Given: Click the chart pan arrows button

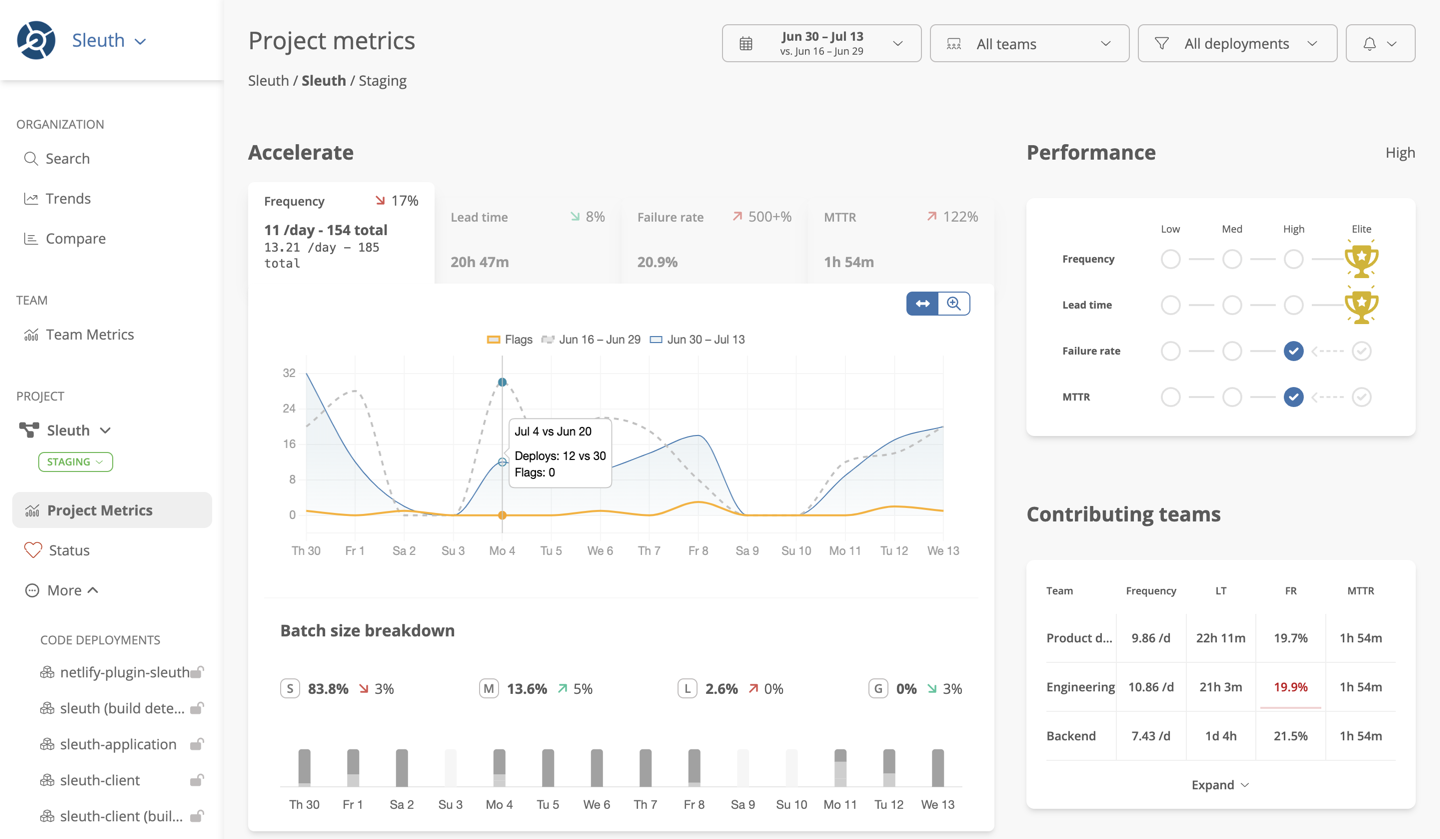Looking at the screenshot, I should 922,303.
